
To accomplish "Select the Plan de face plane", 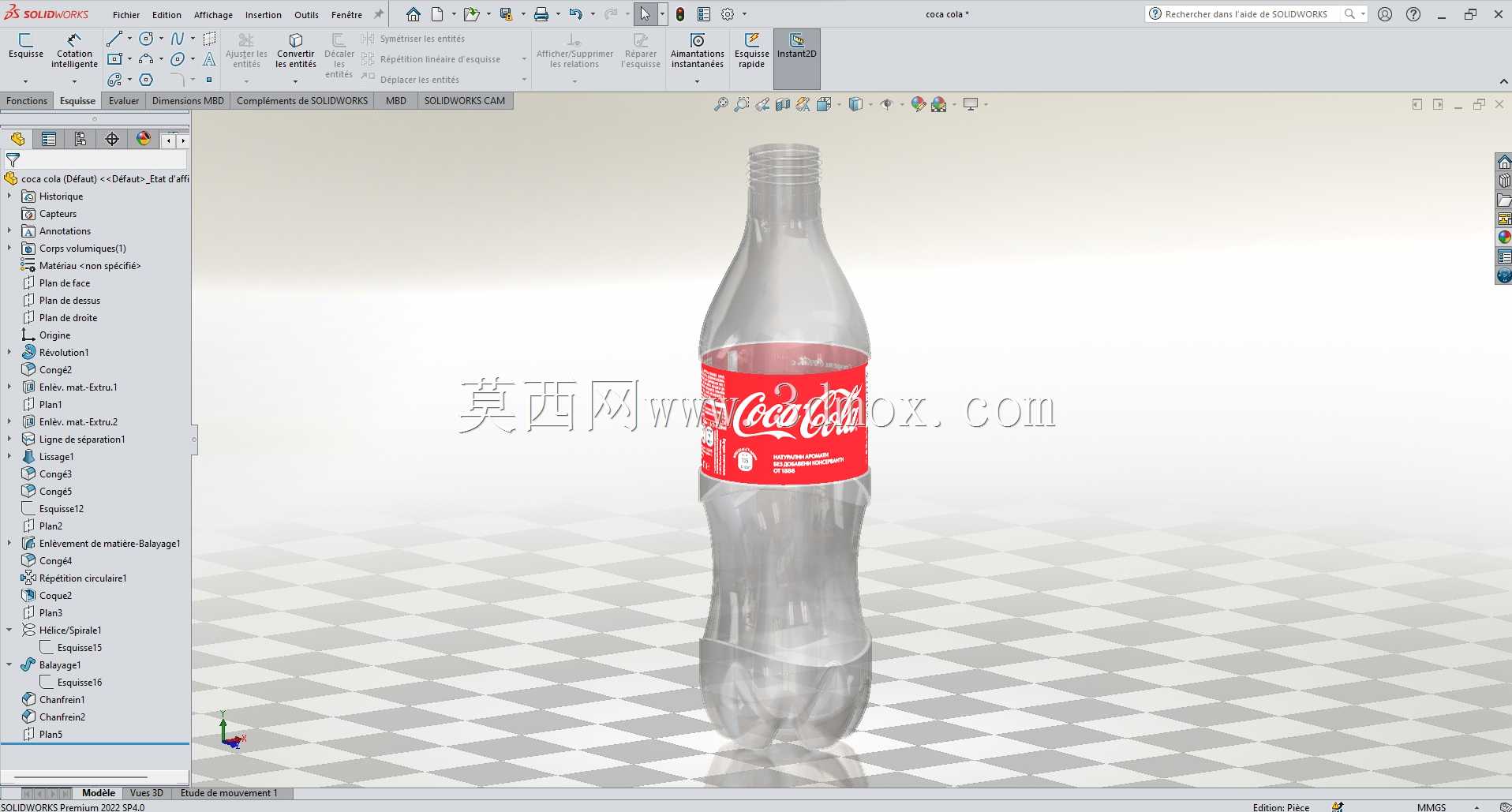I will click(65, 283).
